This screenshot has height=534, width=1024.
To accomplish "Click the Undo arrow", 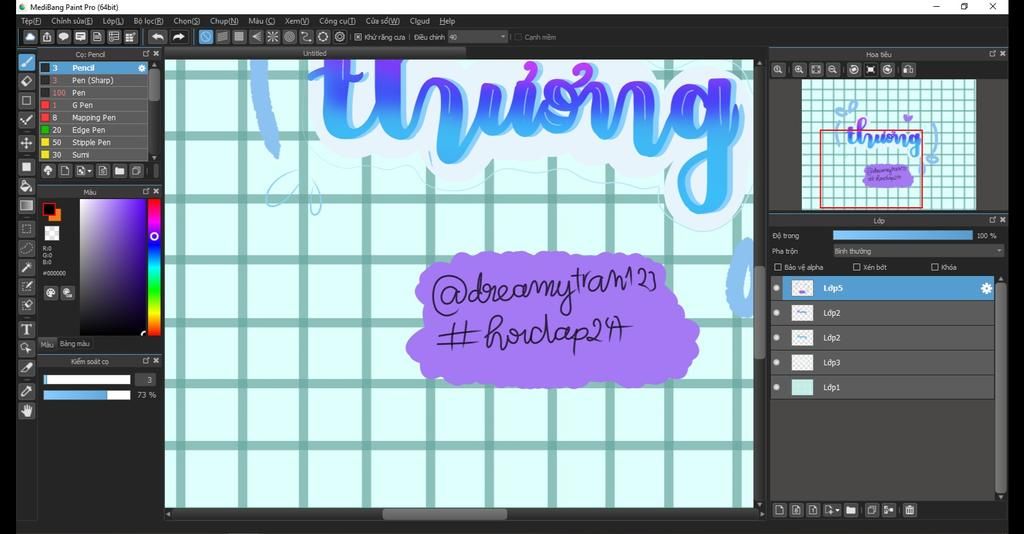I will click(157, 37).
